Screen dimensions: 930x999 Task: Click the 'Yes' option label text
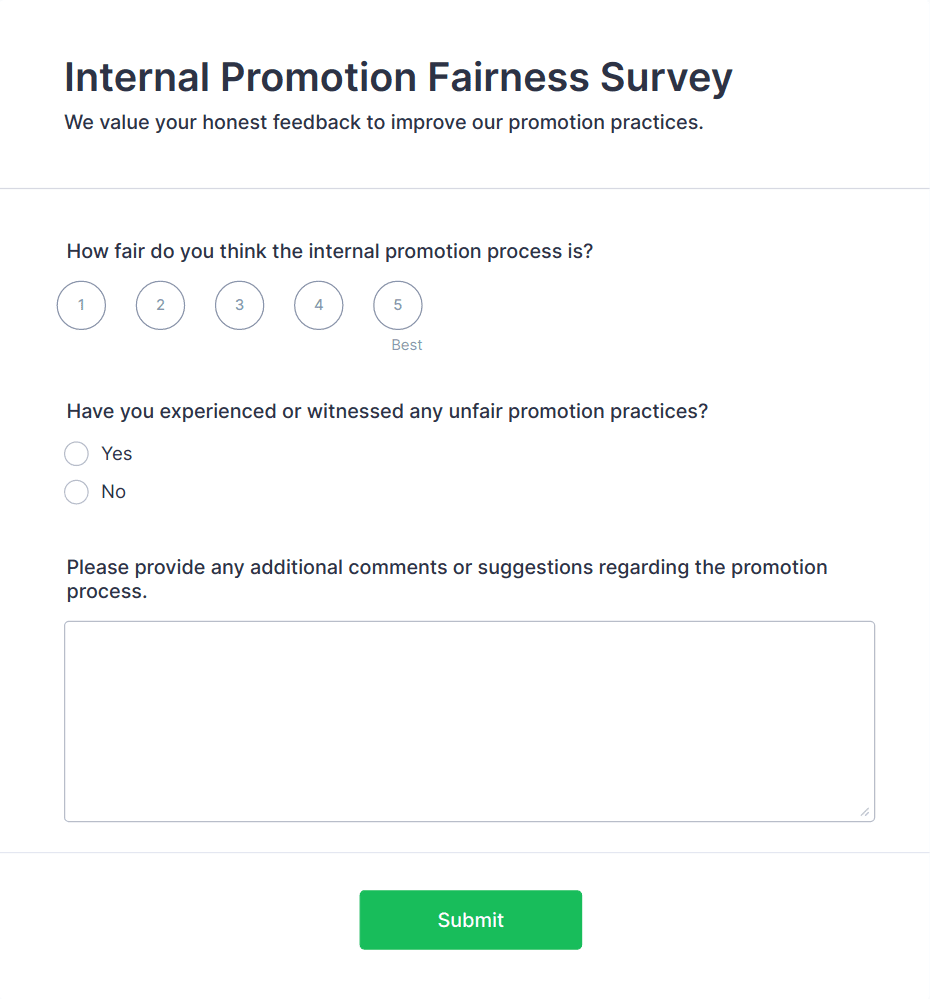117,454
